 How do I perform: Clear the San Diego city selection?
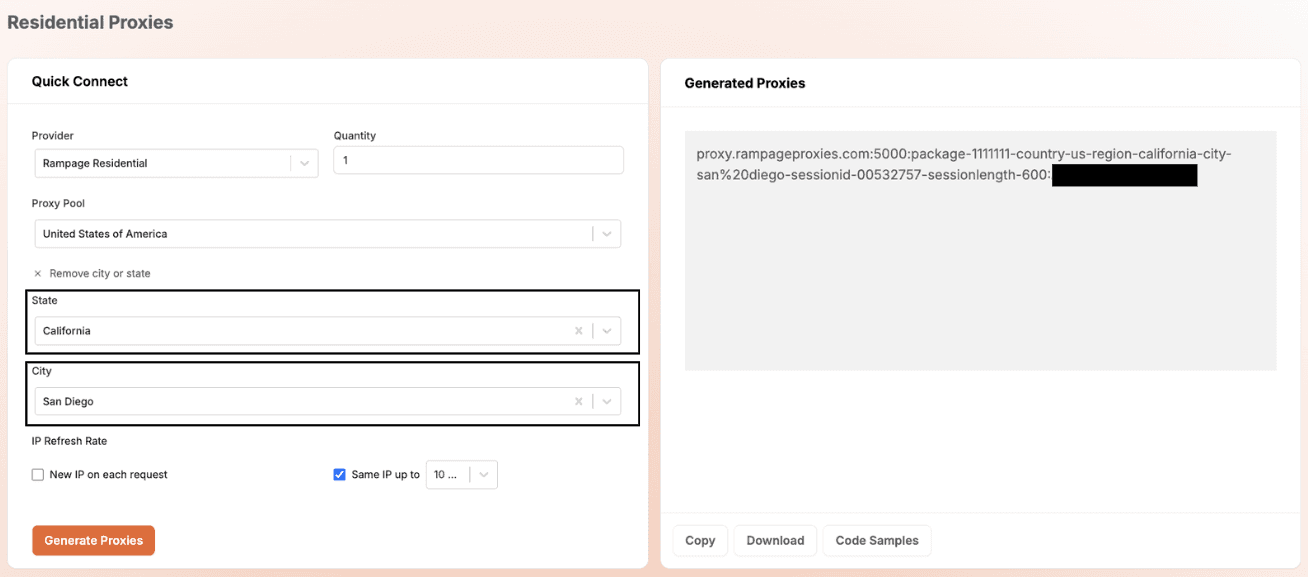pos(578,402)
